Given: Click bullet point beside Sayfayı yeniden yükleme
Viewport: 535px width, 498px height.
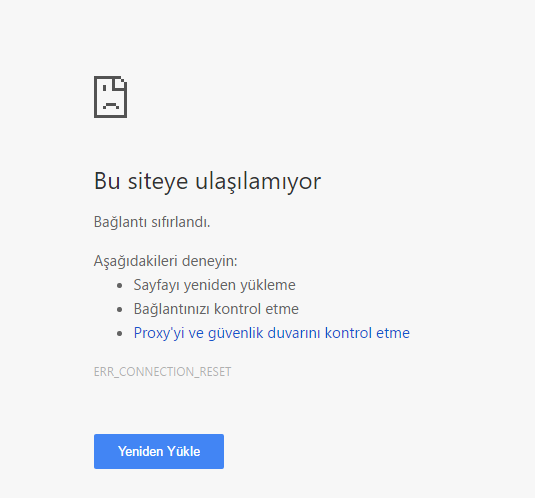Looking at the screenshot, I should [119, 286].
